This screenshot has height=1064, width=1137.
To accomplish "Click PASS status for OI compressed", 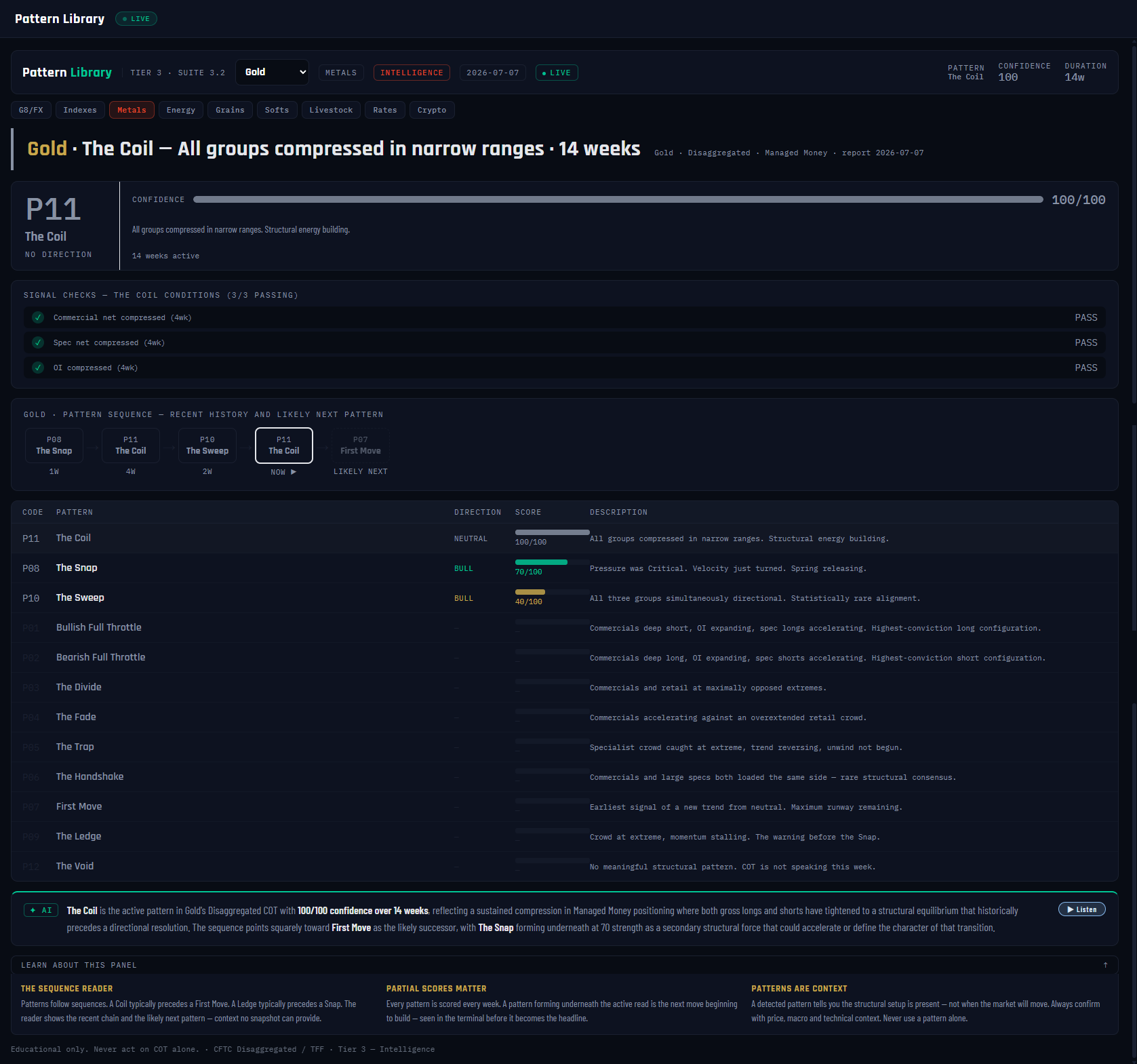I will 1086,368.
